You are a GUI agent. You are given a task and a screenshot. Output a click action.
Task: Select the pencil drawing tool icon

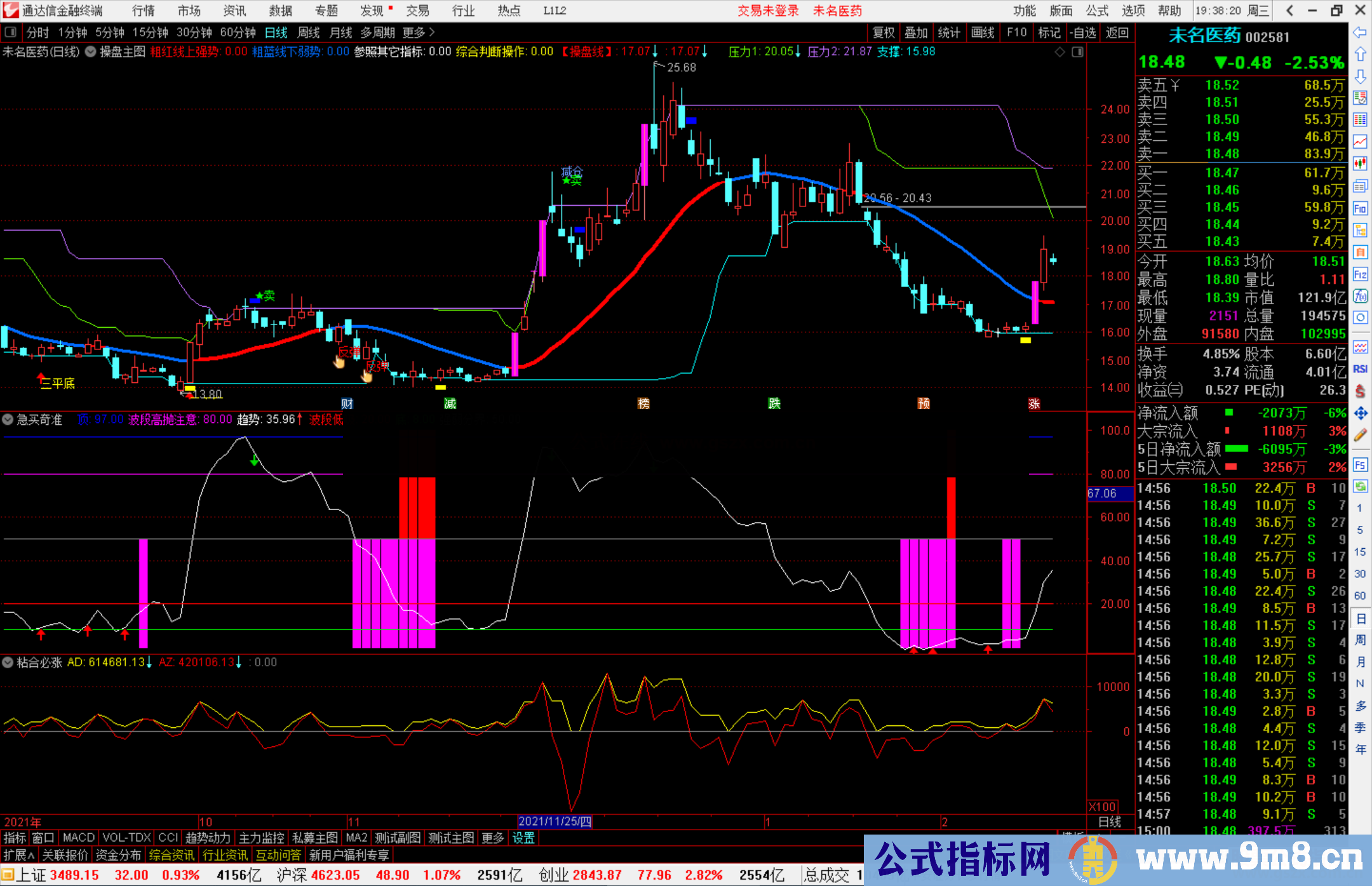coord(1360,436)
